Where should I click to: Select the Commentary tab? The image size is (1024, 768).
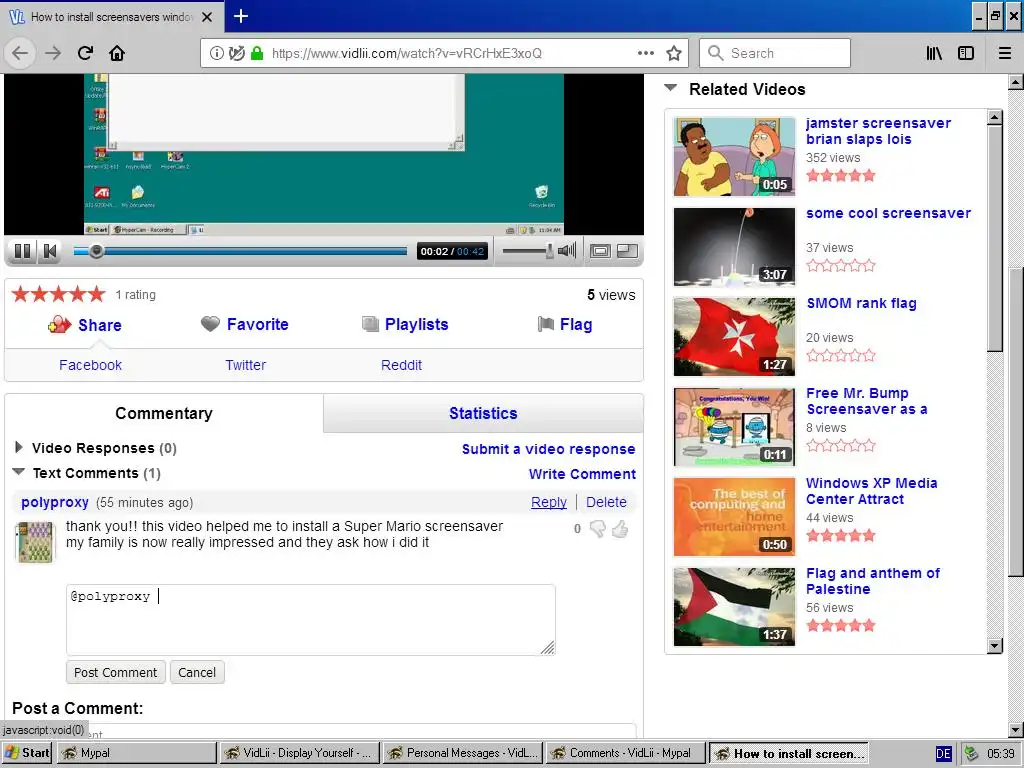click(164, 413)
